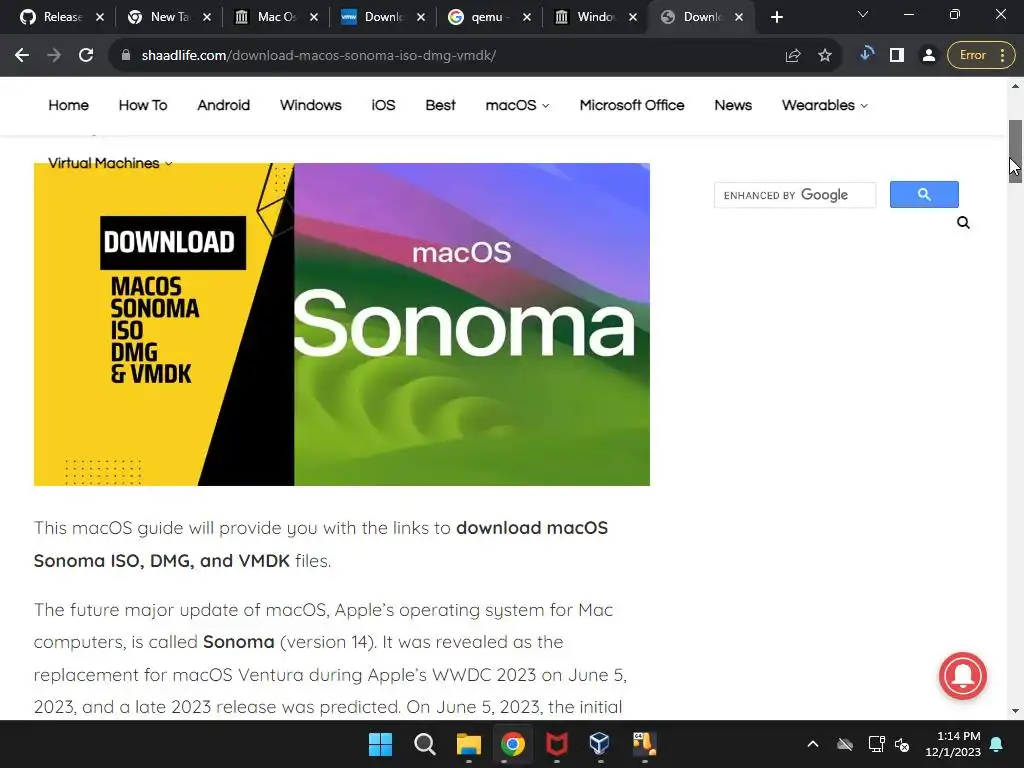Screen dimensions: 1024x768
Task: Click the browser forward arrow
Action: click(54, 56)
